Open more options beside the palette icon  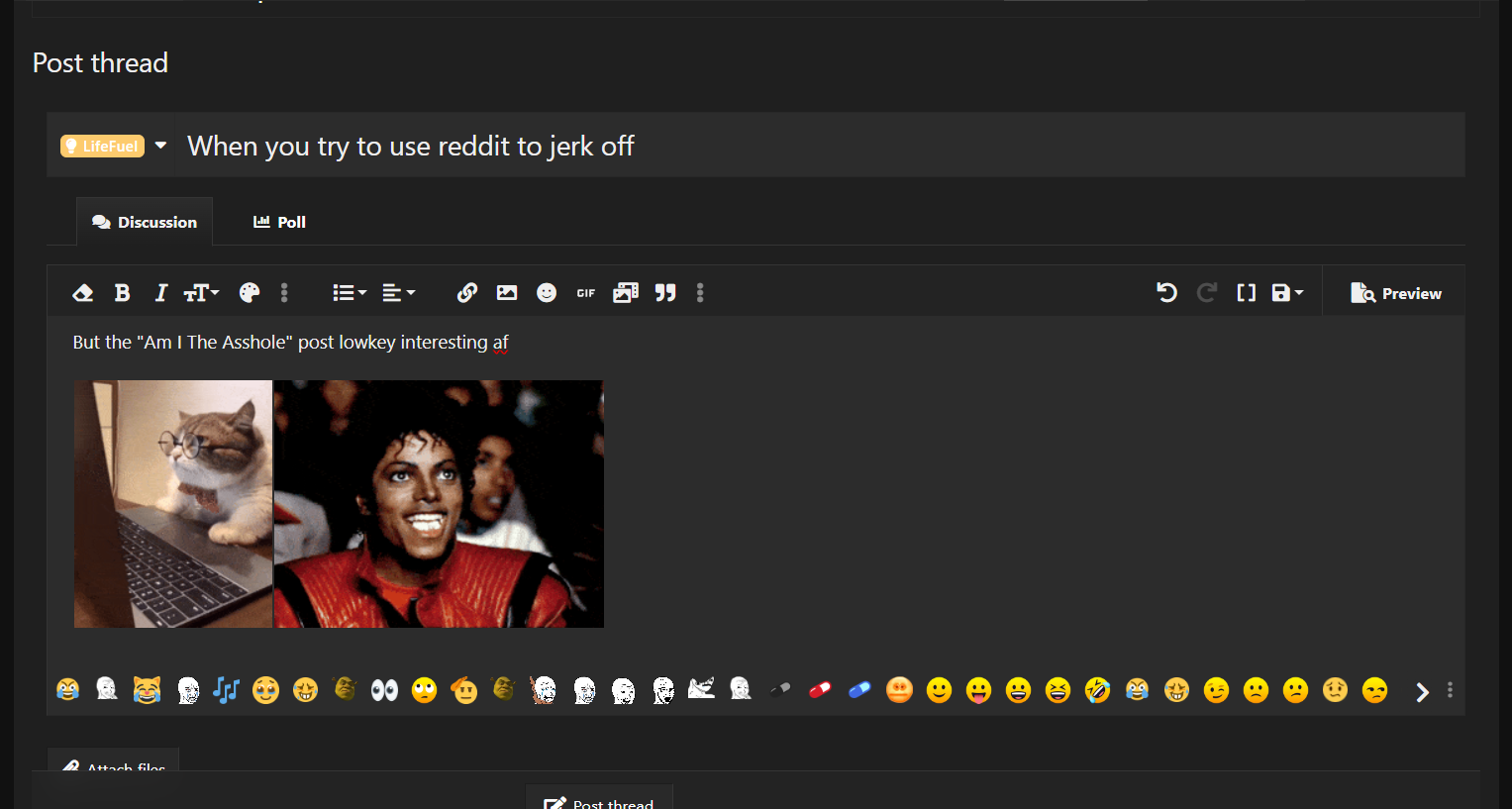(284, 293)
